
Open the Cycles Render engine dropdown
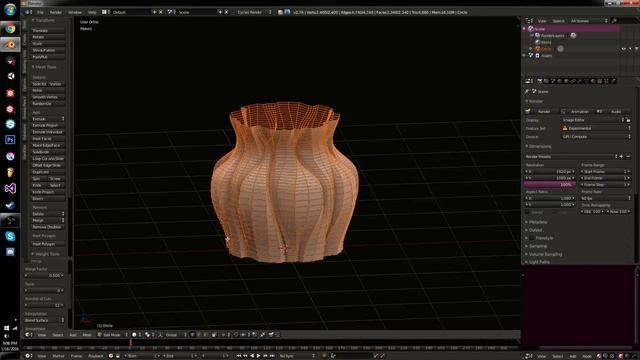(254, 12)
